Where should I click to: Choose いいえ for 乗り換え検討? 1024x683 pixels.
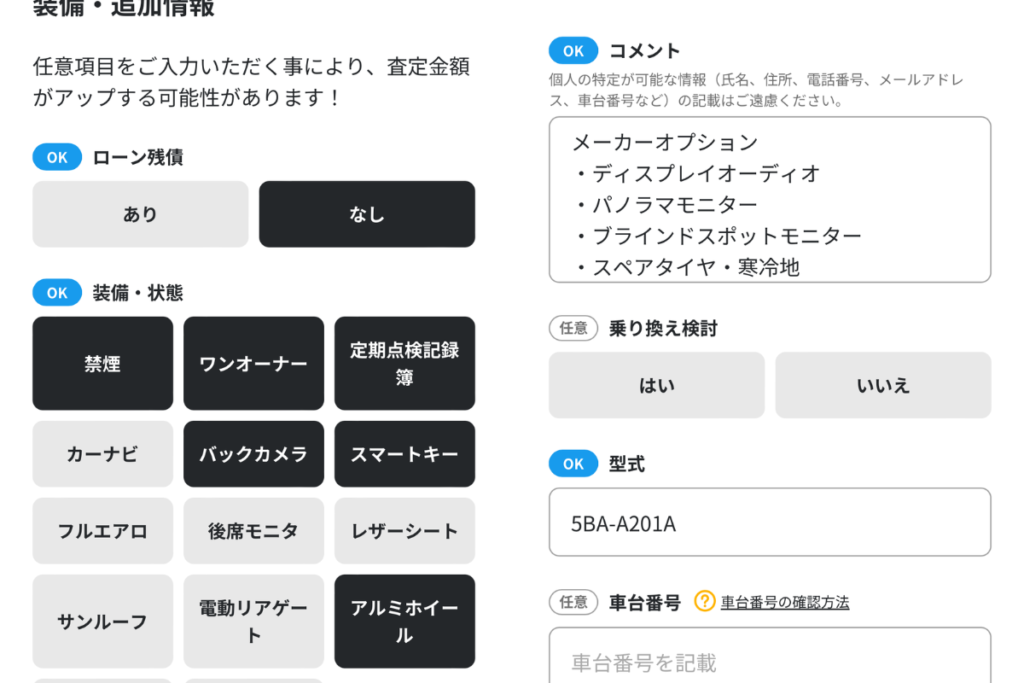[883, 385]
